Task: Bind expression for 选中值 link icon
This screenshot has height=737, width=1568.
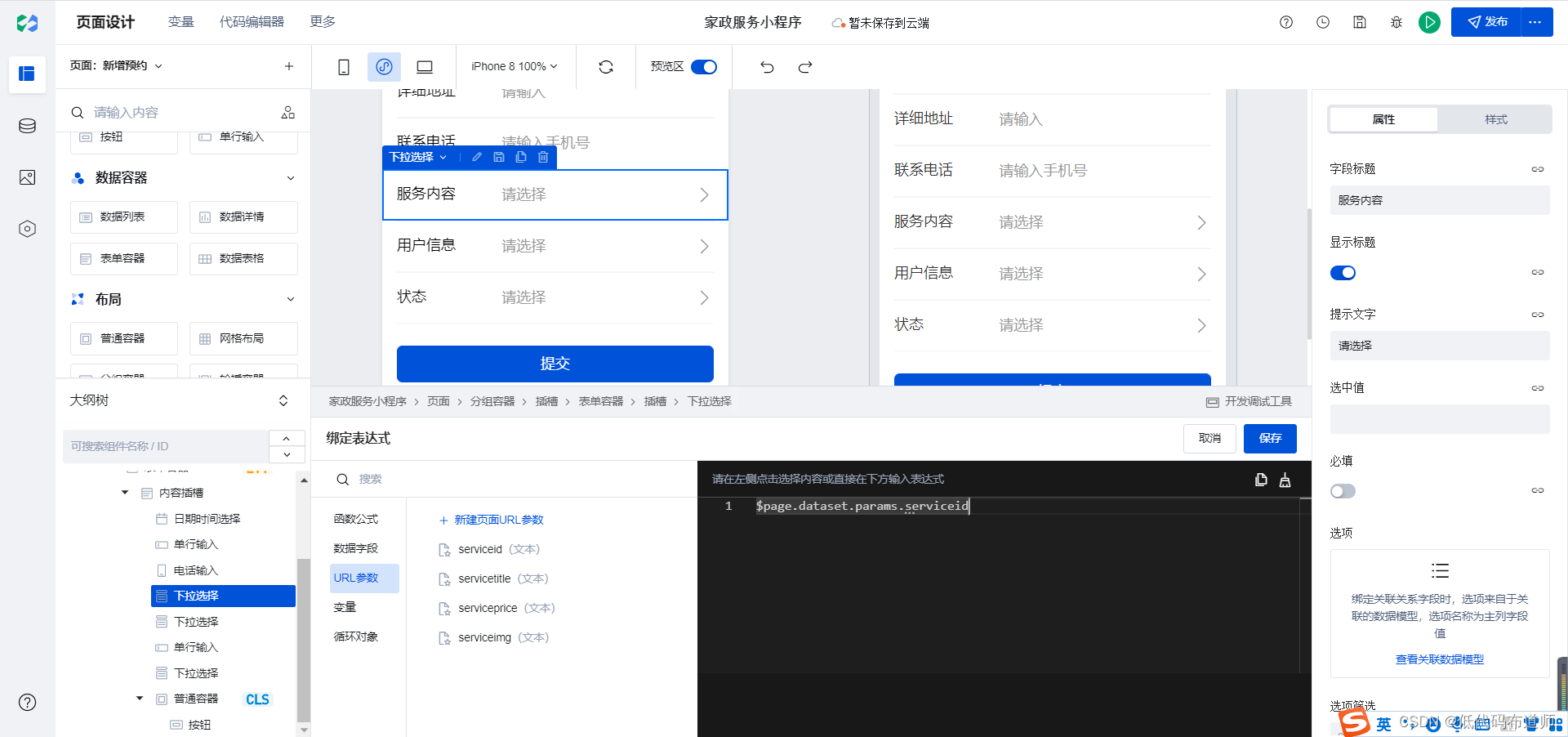Action: 1538,388
